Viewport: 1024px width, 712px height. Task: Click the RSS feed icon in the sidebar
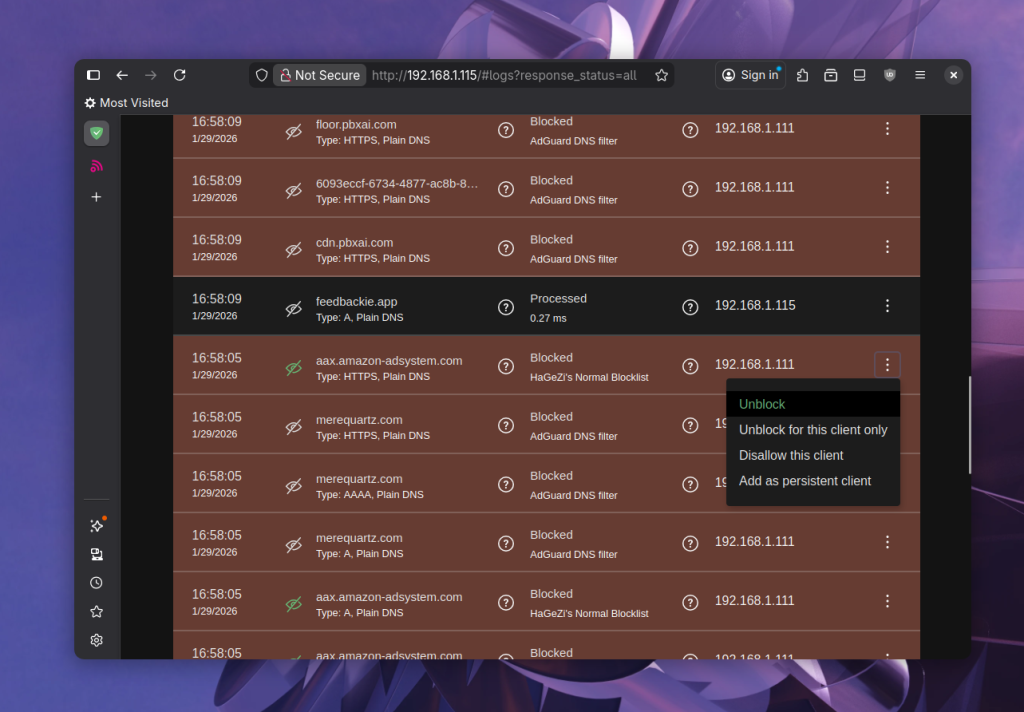tap(96, 166)
